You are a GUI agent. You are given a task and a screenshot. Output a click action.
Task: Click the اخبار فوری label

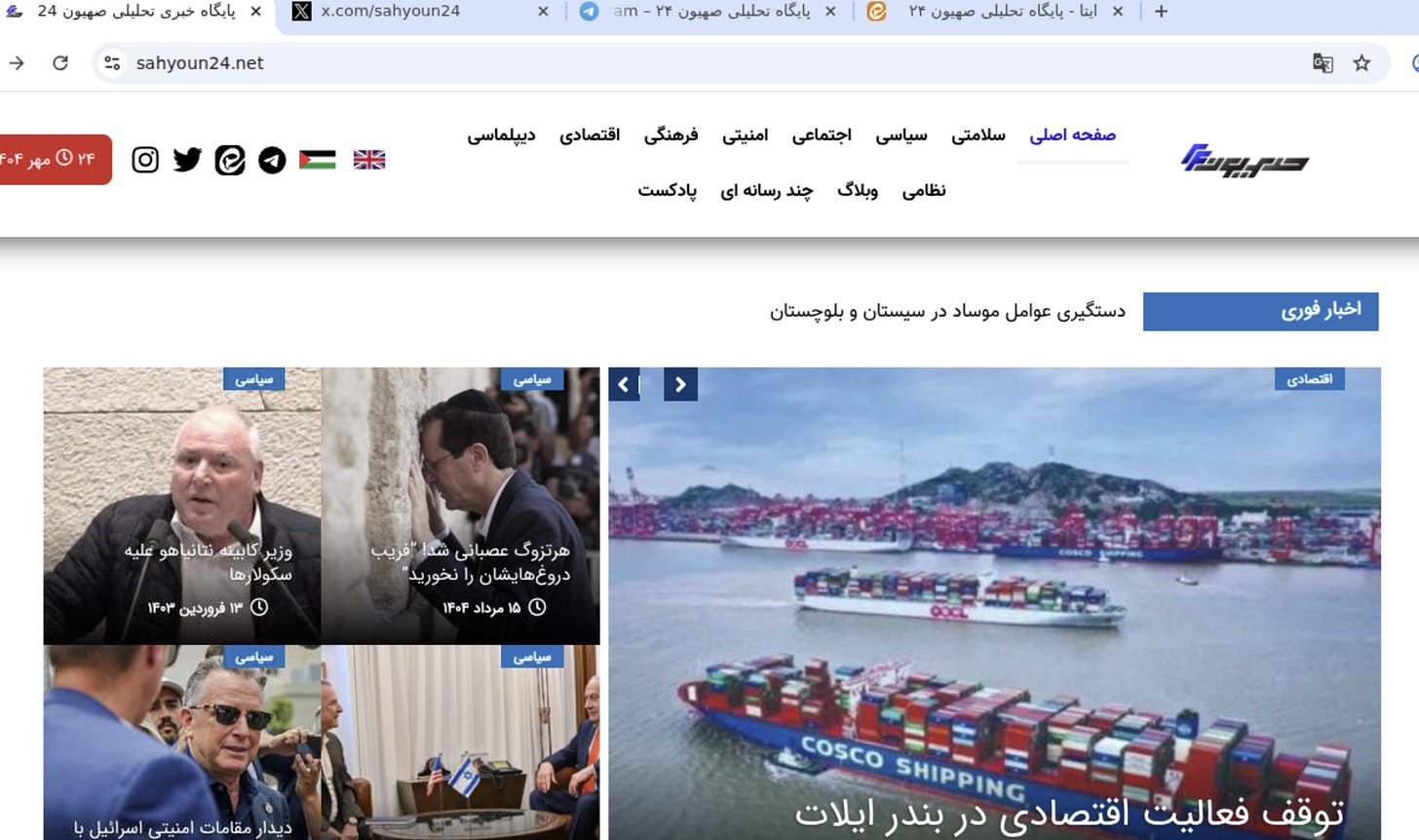(1260, 311)
